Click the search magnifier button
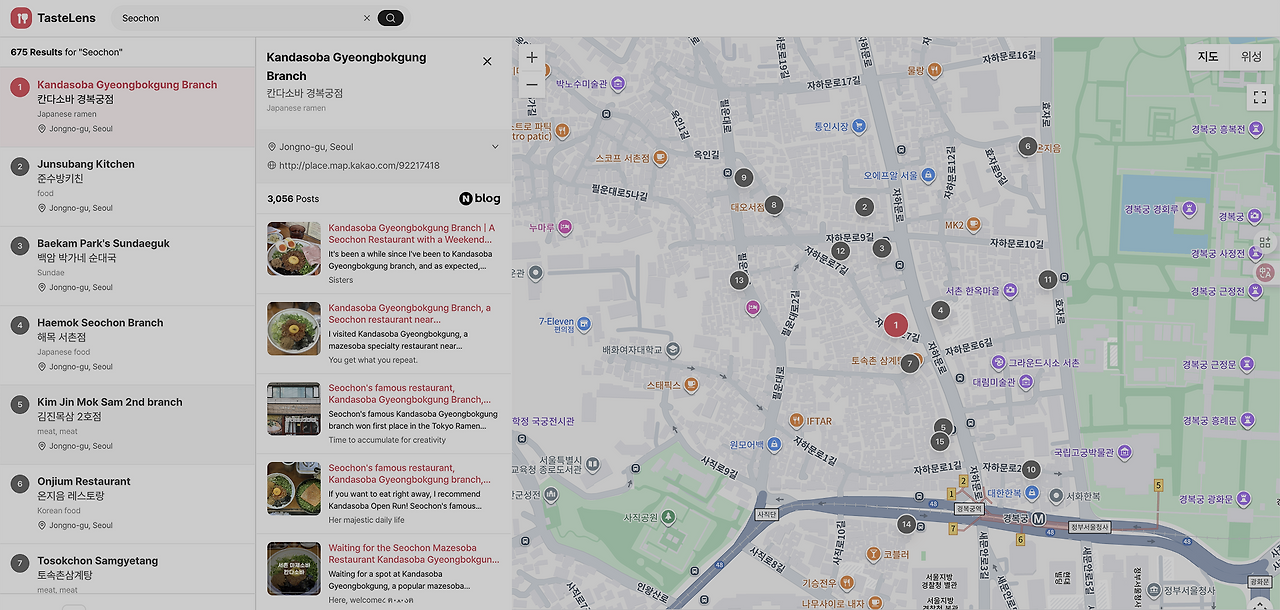Image resolution: width=1280 pixels, height=610 pixels. pyautogui.click(x=392, y=18)
